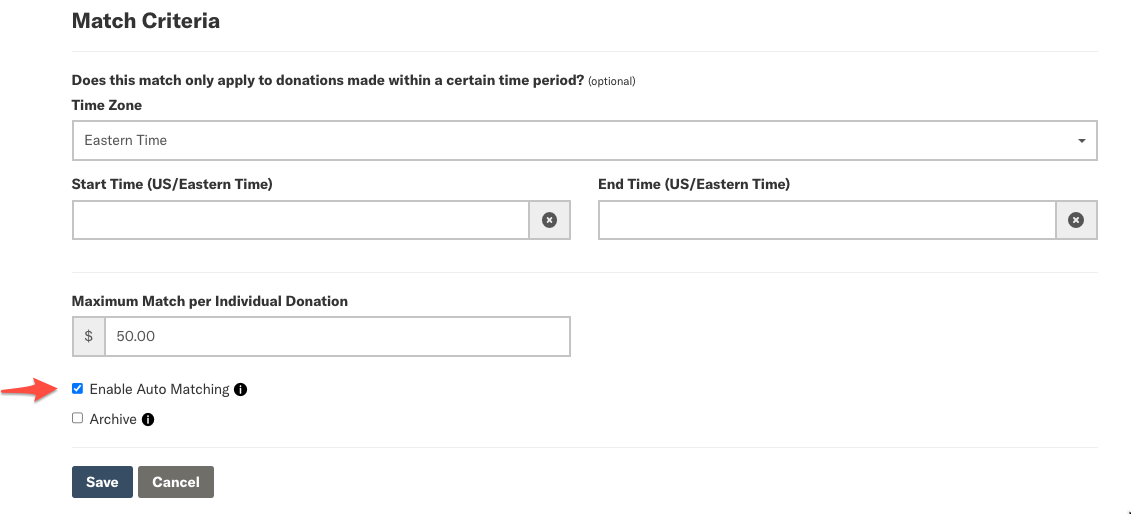Save the match criteria
Image resolution: width=1131 pixels, height=514 pixels.
coord(102,482)
